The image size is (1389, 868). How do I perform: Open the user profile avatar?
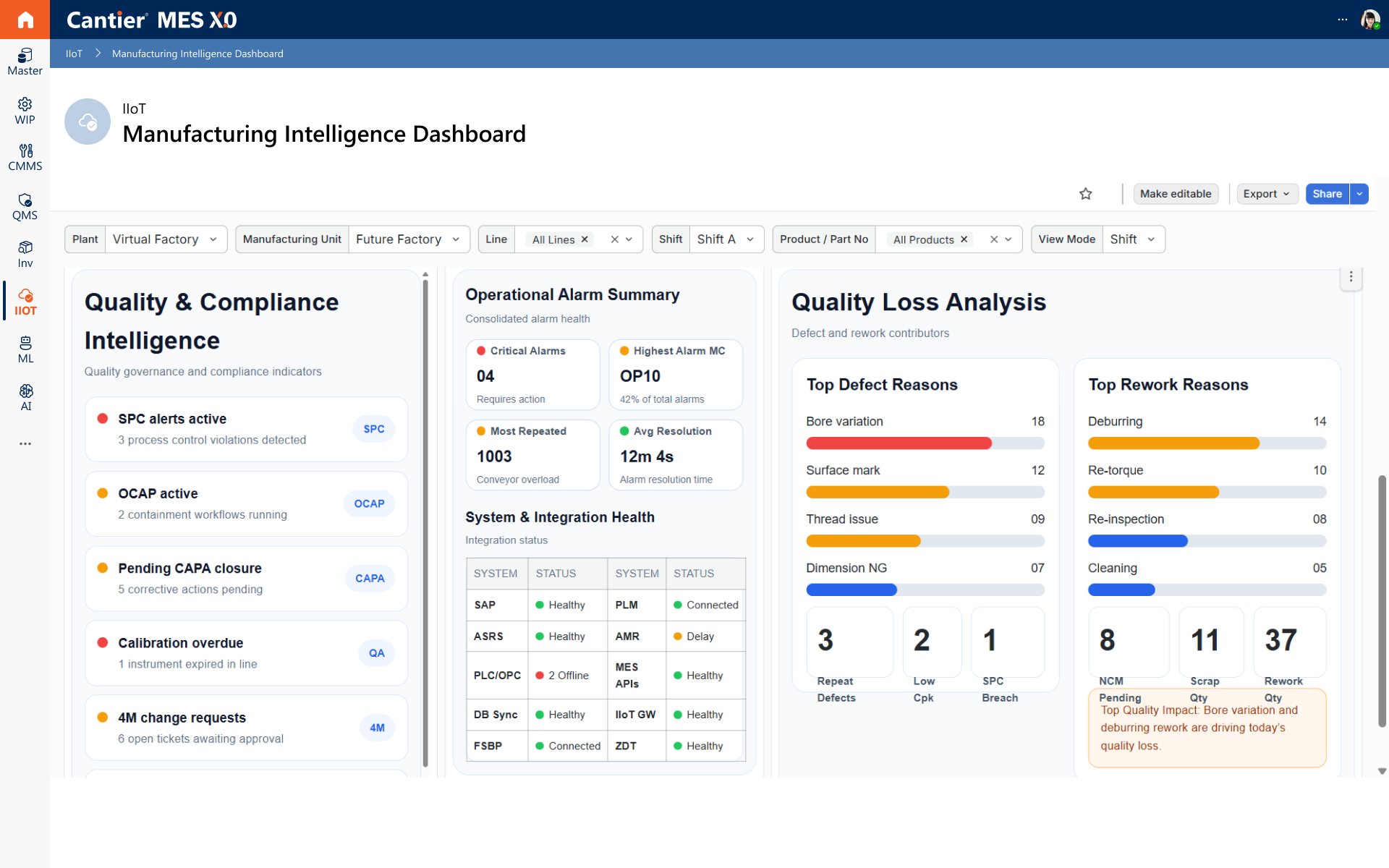(1369, 20)
